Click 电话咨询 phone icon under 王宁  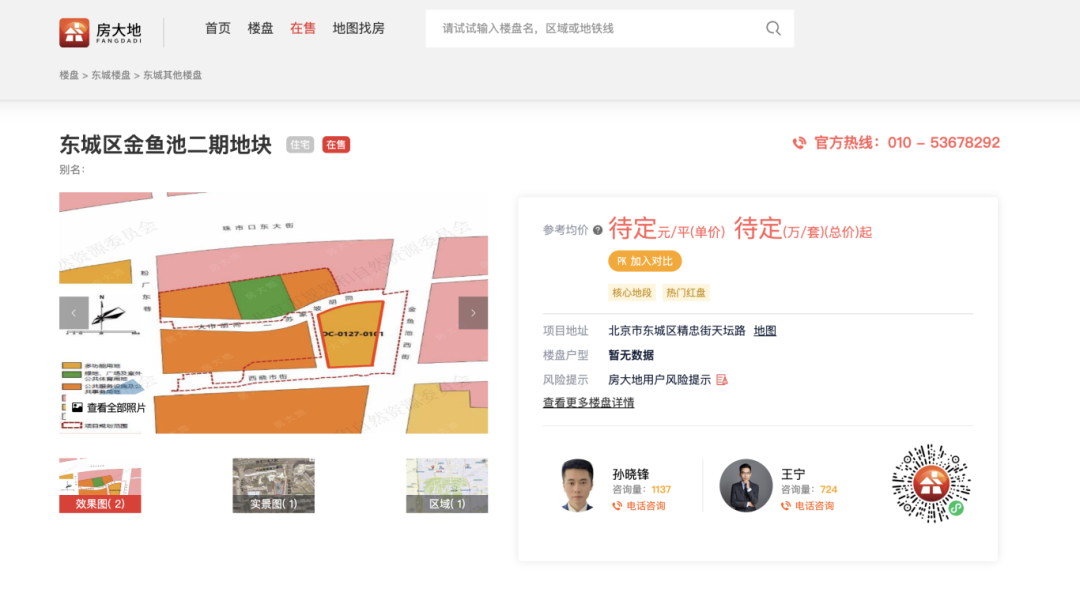(x=785, y=505)
